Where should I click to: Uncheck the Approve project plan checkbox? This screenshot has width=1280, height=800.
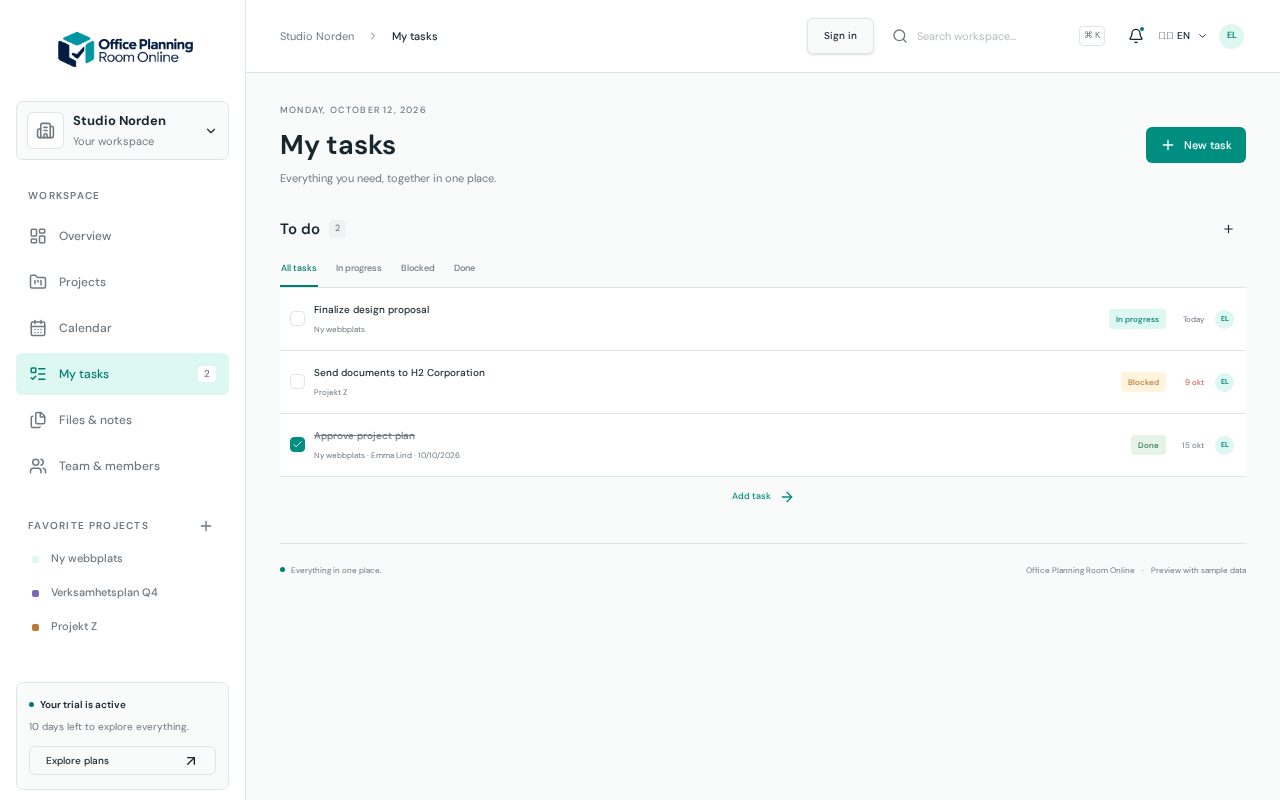297,445
